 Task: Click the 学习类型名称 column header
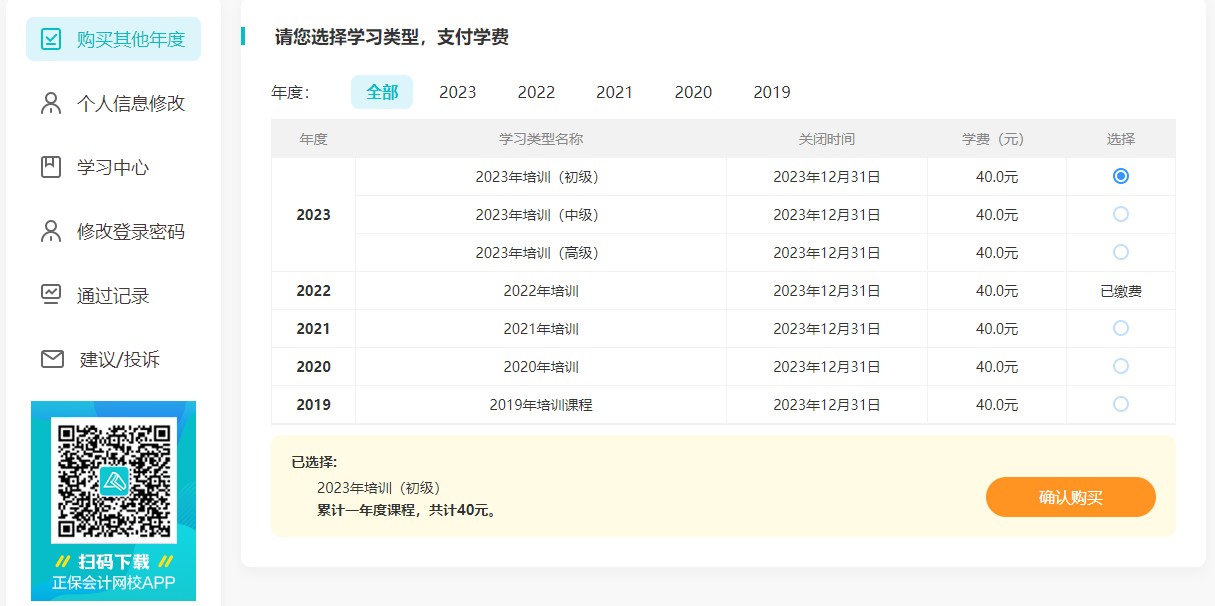tap(541, 139)
